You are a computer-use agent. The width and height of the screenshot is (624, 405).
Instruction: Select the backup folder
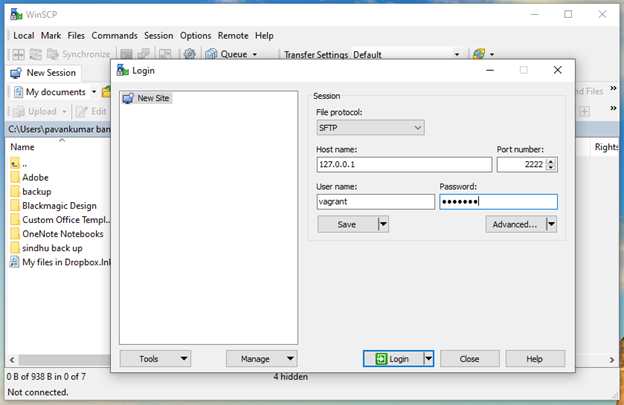click(x=31, y=192)
